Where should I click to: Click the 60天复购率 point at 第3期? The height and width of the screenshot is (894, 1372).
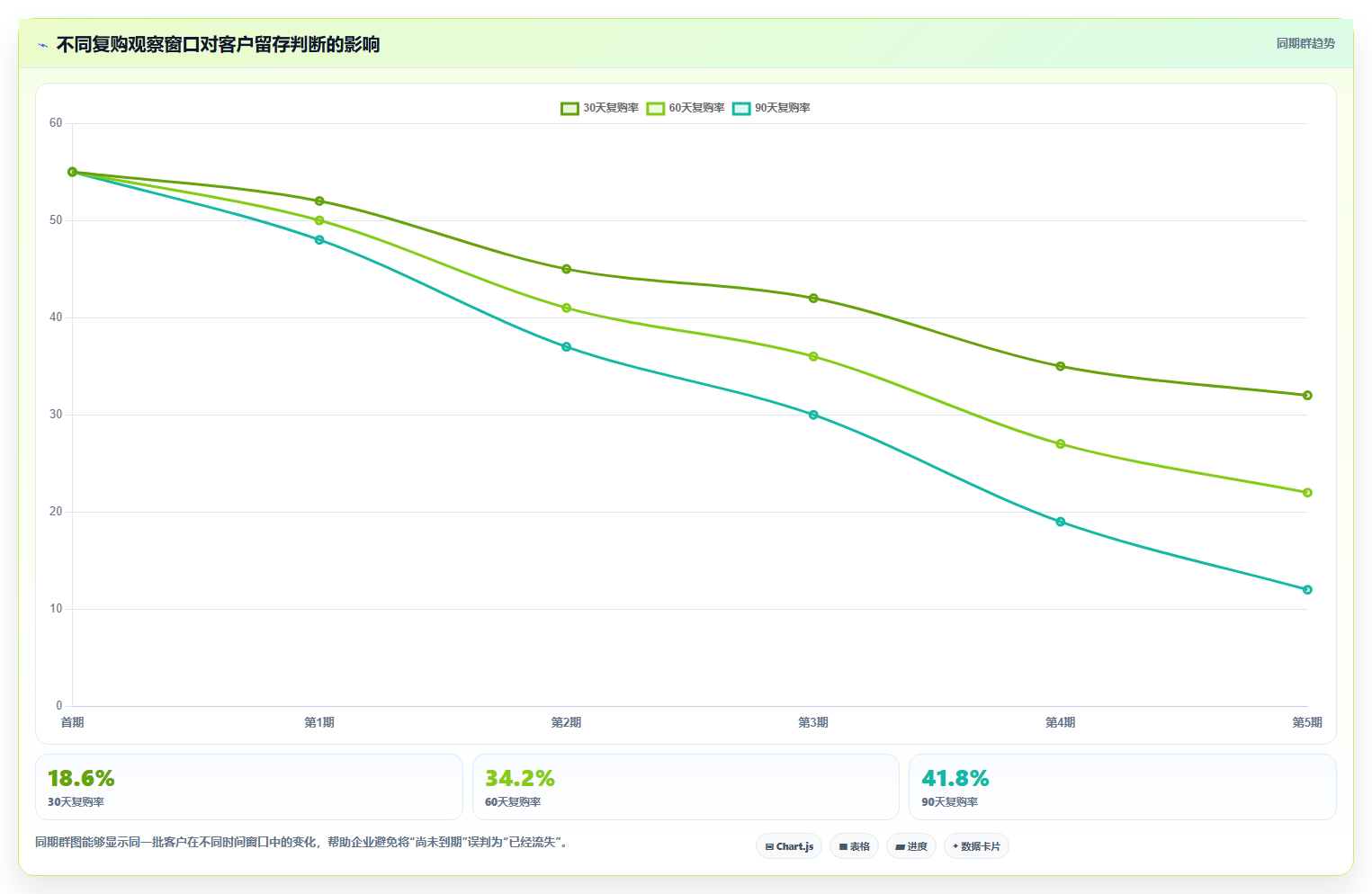[813, 356]
